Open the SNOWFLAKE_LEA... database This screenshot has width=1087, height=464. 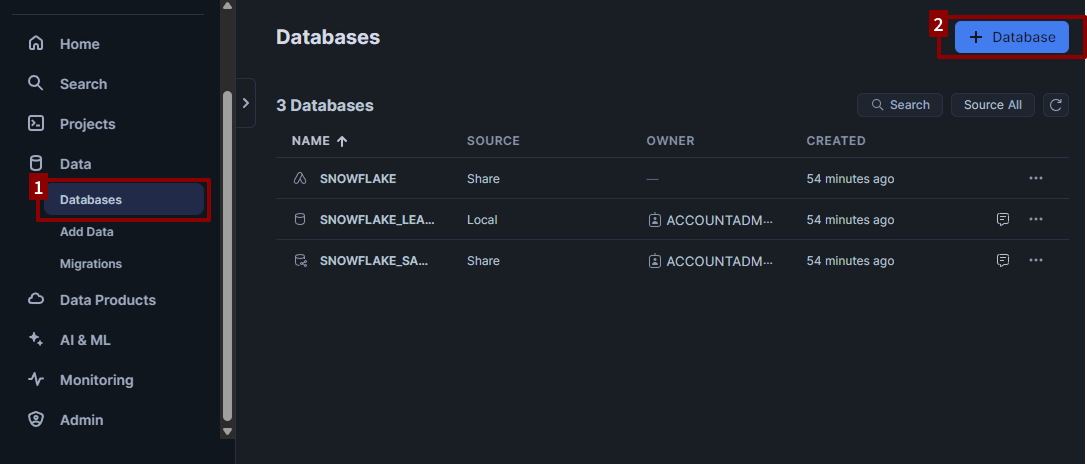pos(377,220)
